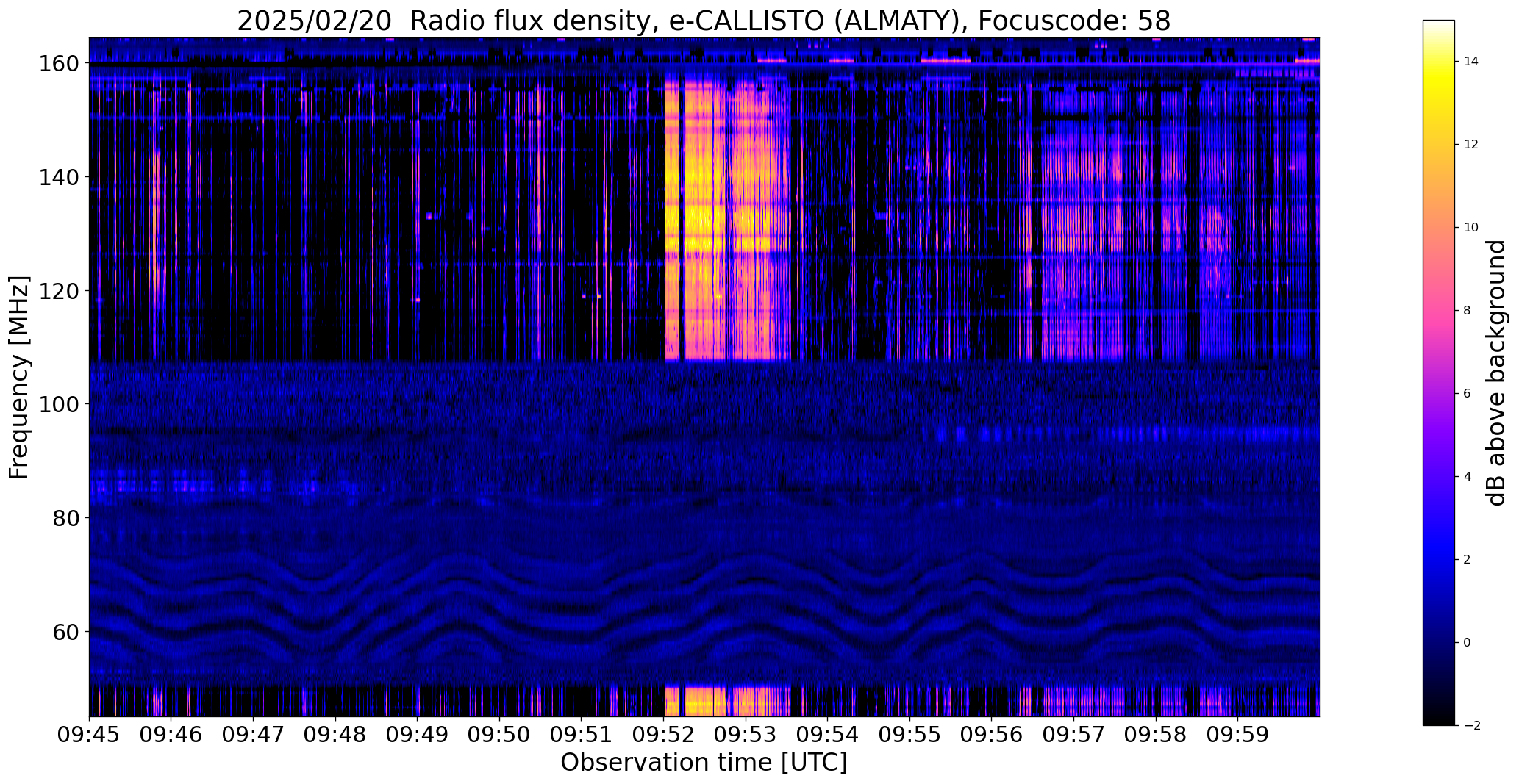Viewport: 1519px width, 784px height.
Task: Click the 09:55 time tick label
Action: (910, 735)
